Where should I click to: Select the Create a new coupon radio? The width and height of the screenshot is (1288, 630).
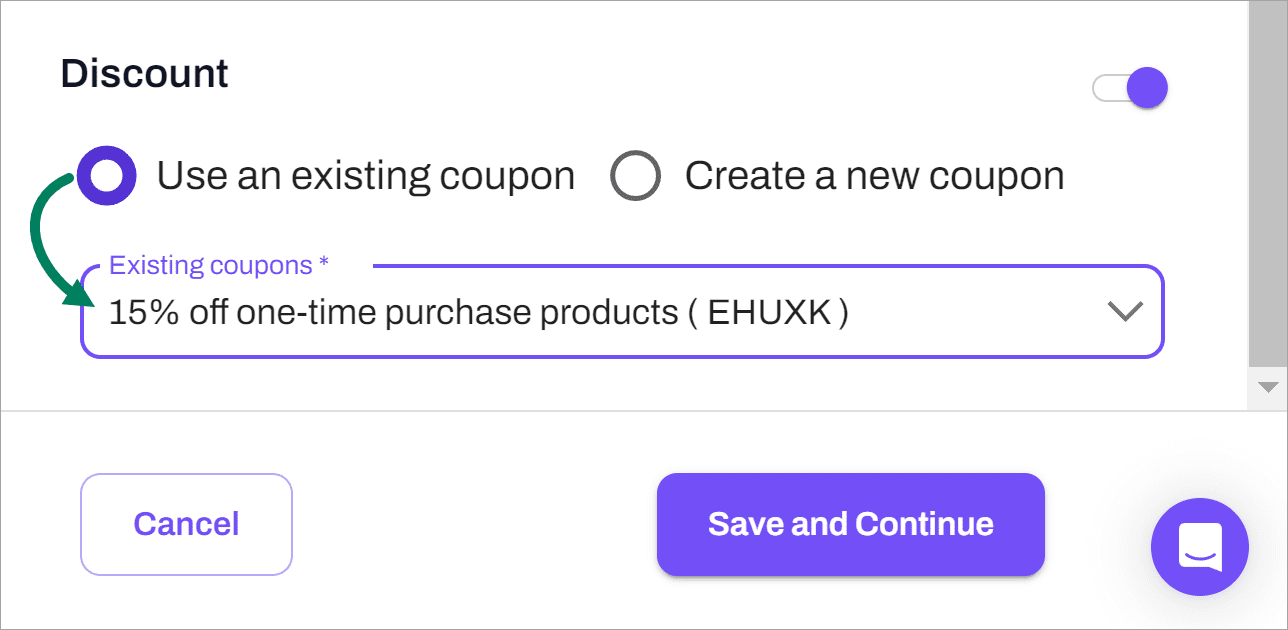635,176
